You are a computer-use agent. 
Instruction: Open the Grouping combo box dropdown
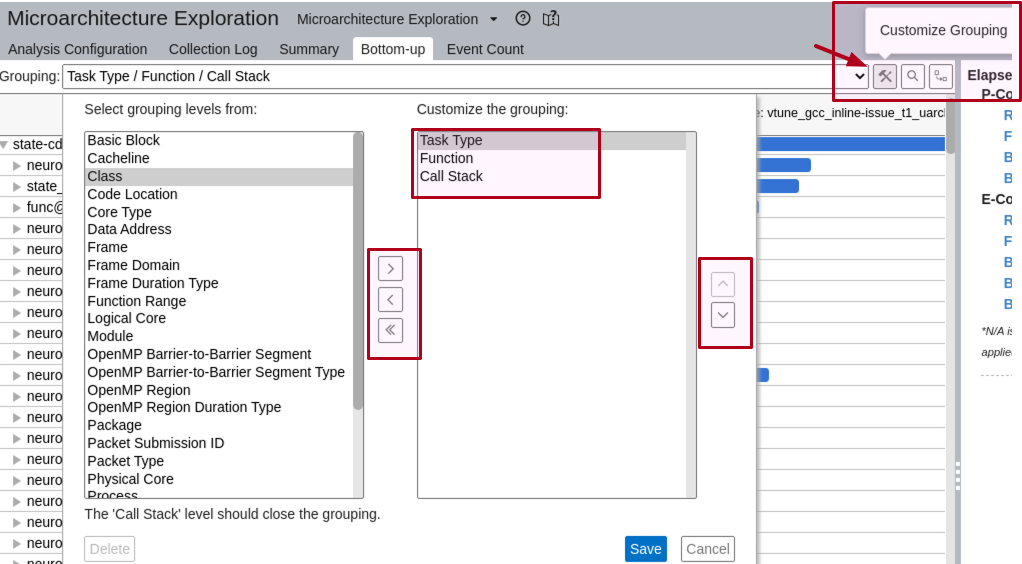[860, 76]
